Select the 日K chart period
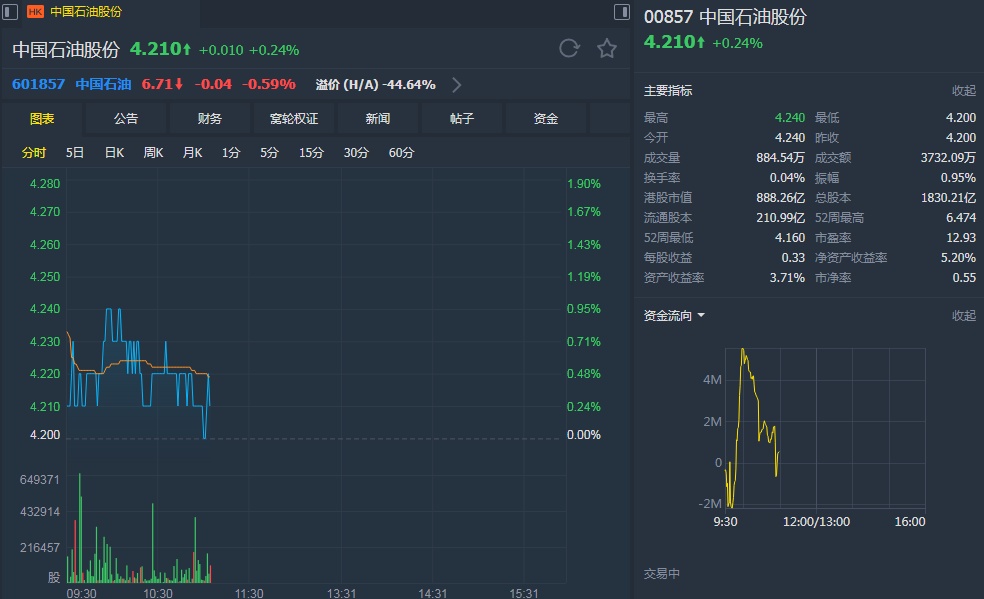Viewport: 984px width, 599px height. tap(114, 152)
